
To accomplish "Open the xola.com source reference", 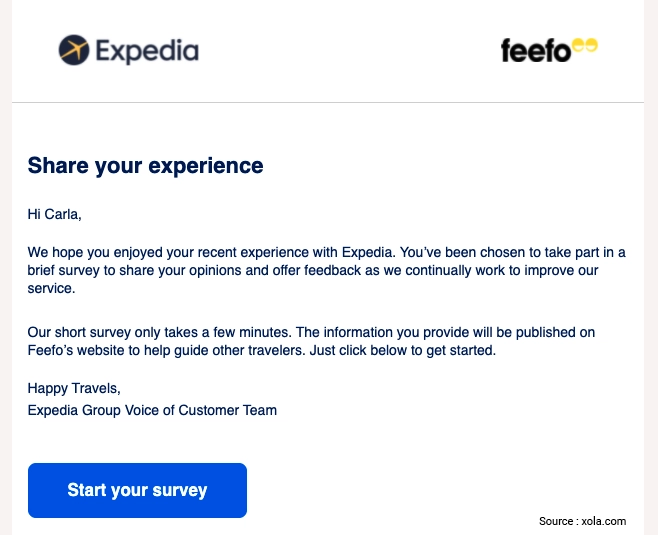I will click(604, 521).
